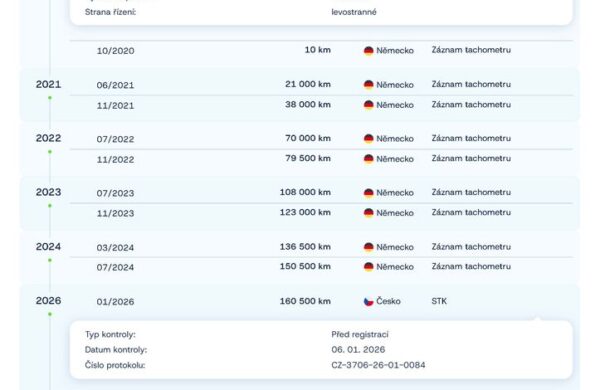Click the German flag in the 11/2021 row
Image resolution: width=600 pixels, height=390 pixels.
[x=368, y=105]
